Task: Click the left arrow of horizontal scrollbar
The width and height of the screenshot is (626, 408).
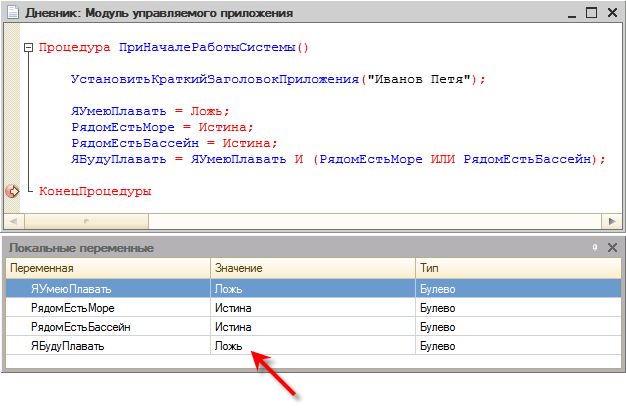Action: coord(14,221)
